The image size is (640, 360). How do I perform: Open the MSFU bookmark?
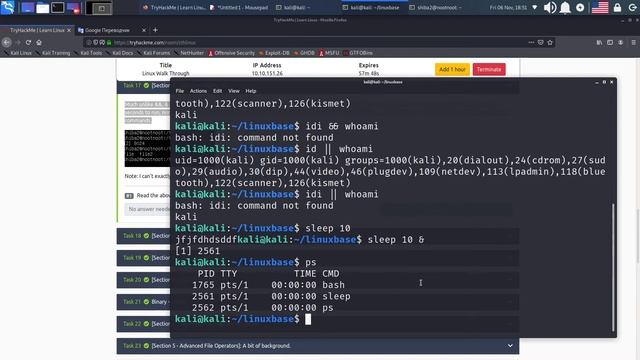coord(329,53)
